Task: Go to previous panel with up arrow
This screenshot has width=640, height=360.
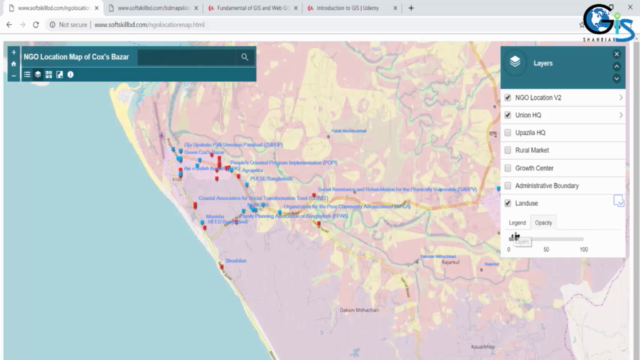Action: pyautogui.click(x=617, y=66)
